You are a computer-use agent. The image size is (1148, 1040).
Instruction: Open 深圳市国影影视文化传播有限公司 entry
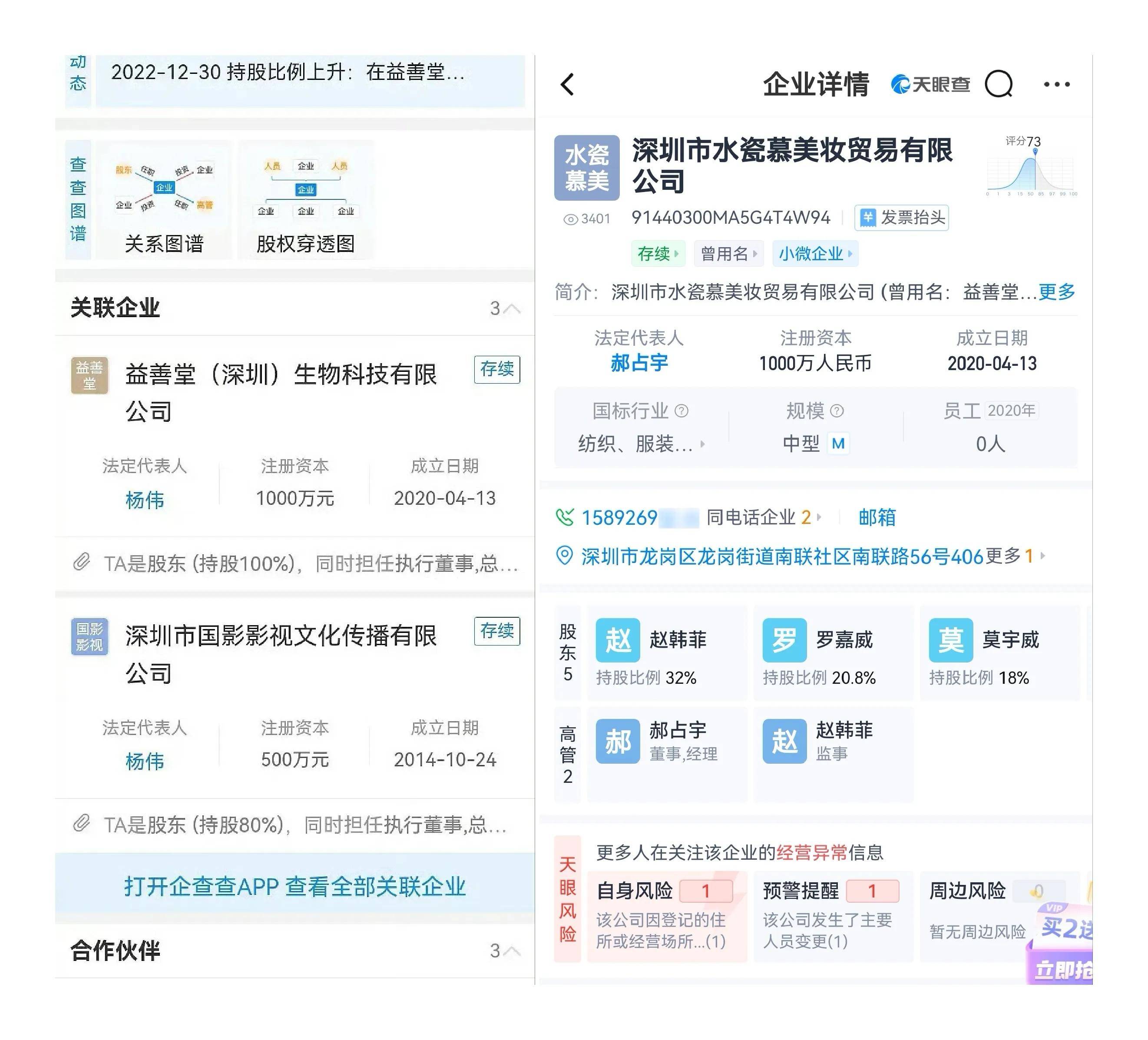(281, 654)
